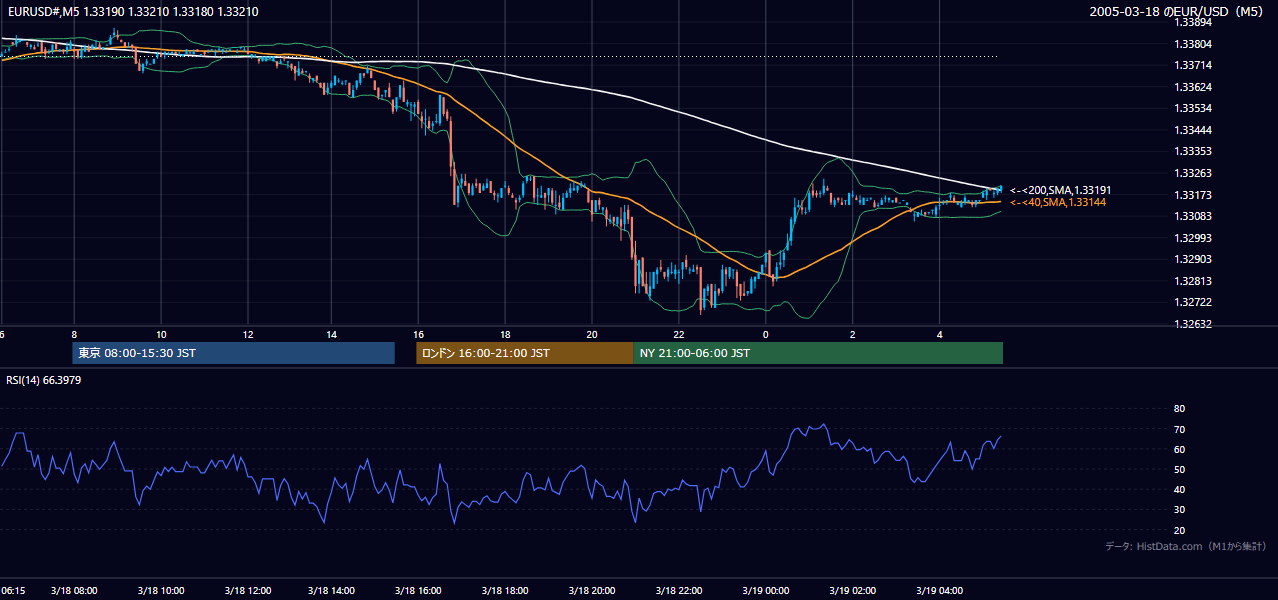Click the 3/18 22:00 time label
The image size is (1278, 600).
[678, 591]
